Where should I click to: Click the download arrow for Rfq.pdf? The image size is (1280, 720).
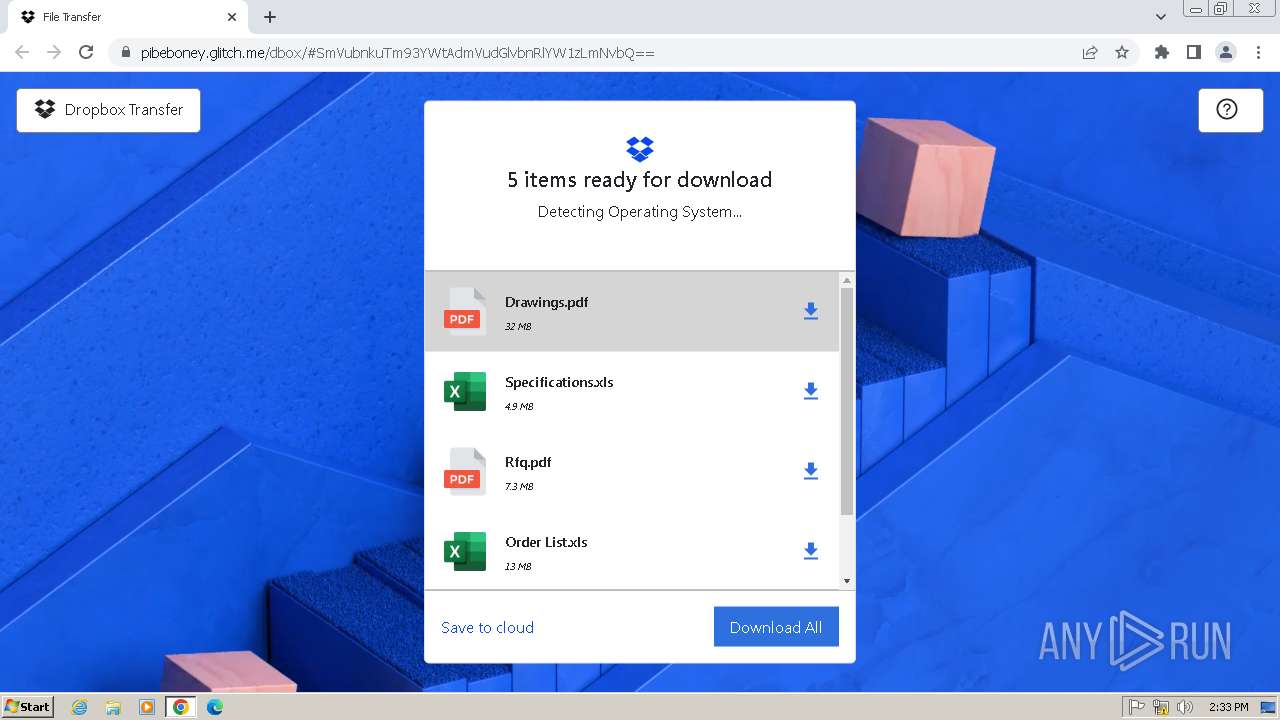tap(811, 471)
